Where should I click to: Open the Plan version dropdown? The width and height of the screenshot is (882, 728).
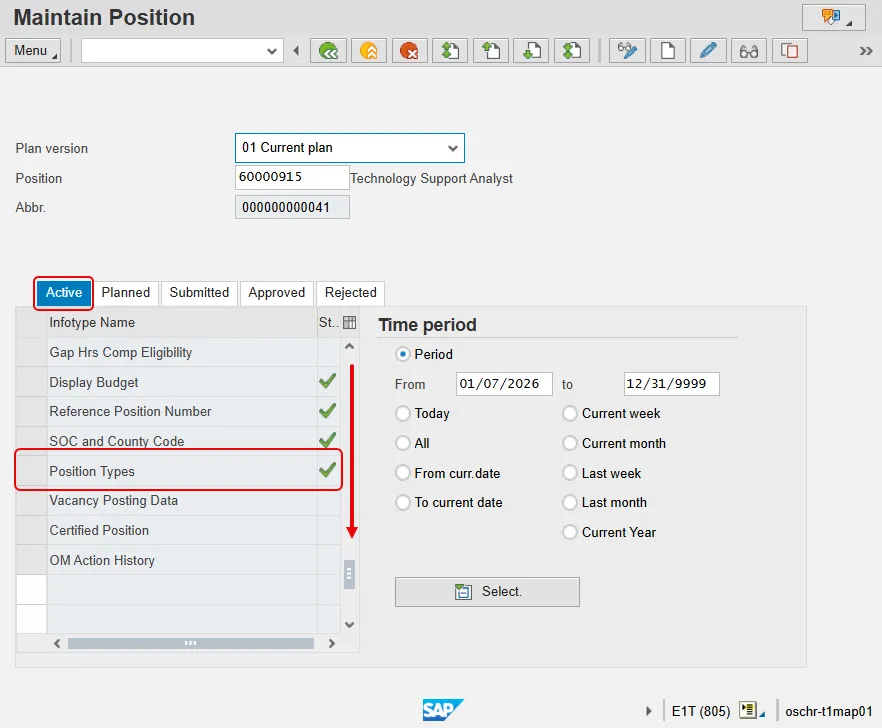(452, 149)
